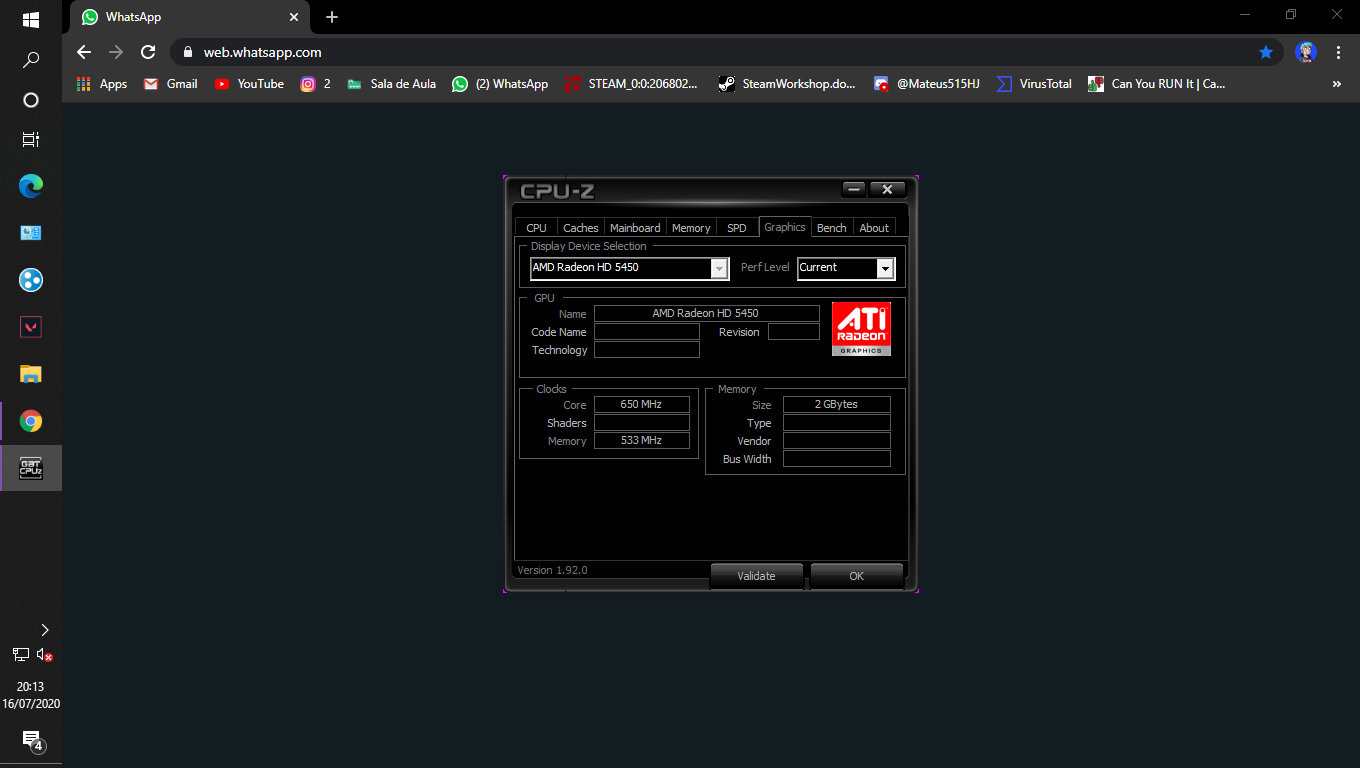Image resolution: width=1360 pixels, height=768 pixels.
Task: Reload the WhatsApp page
Action: [148, 52]
